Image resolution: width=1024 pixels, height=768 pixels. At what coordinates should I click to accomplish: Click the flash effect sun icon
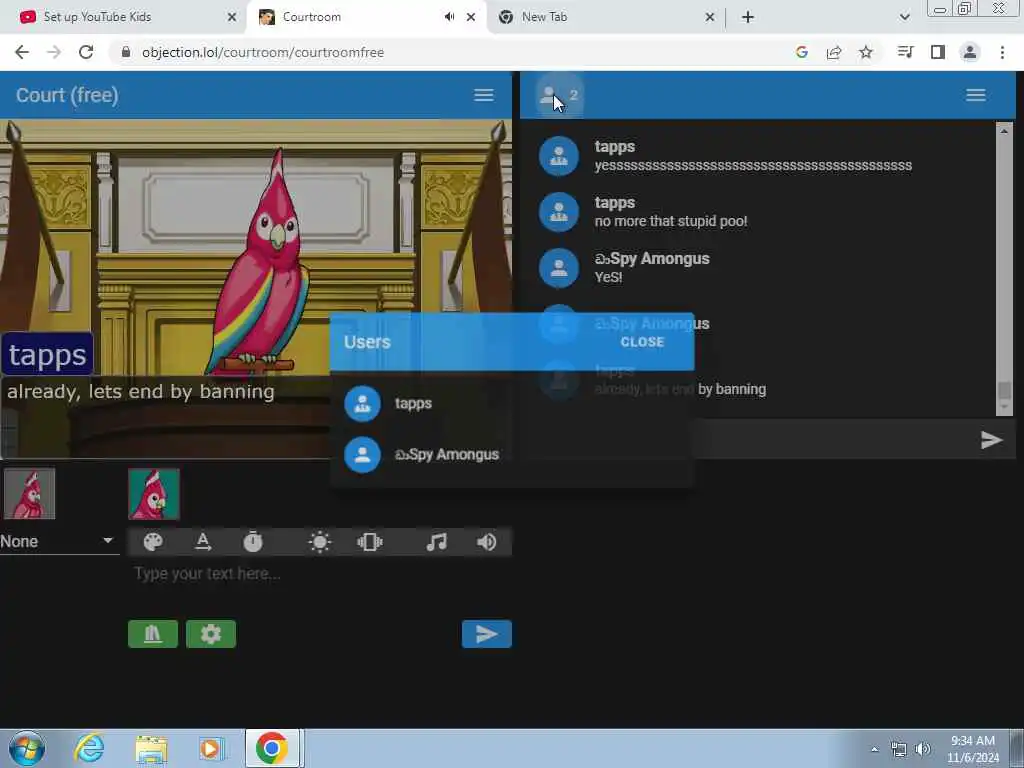coord(319,542)
